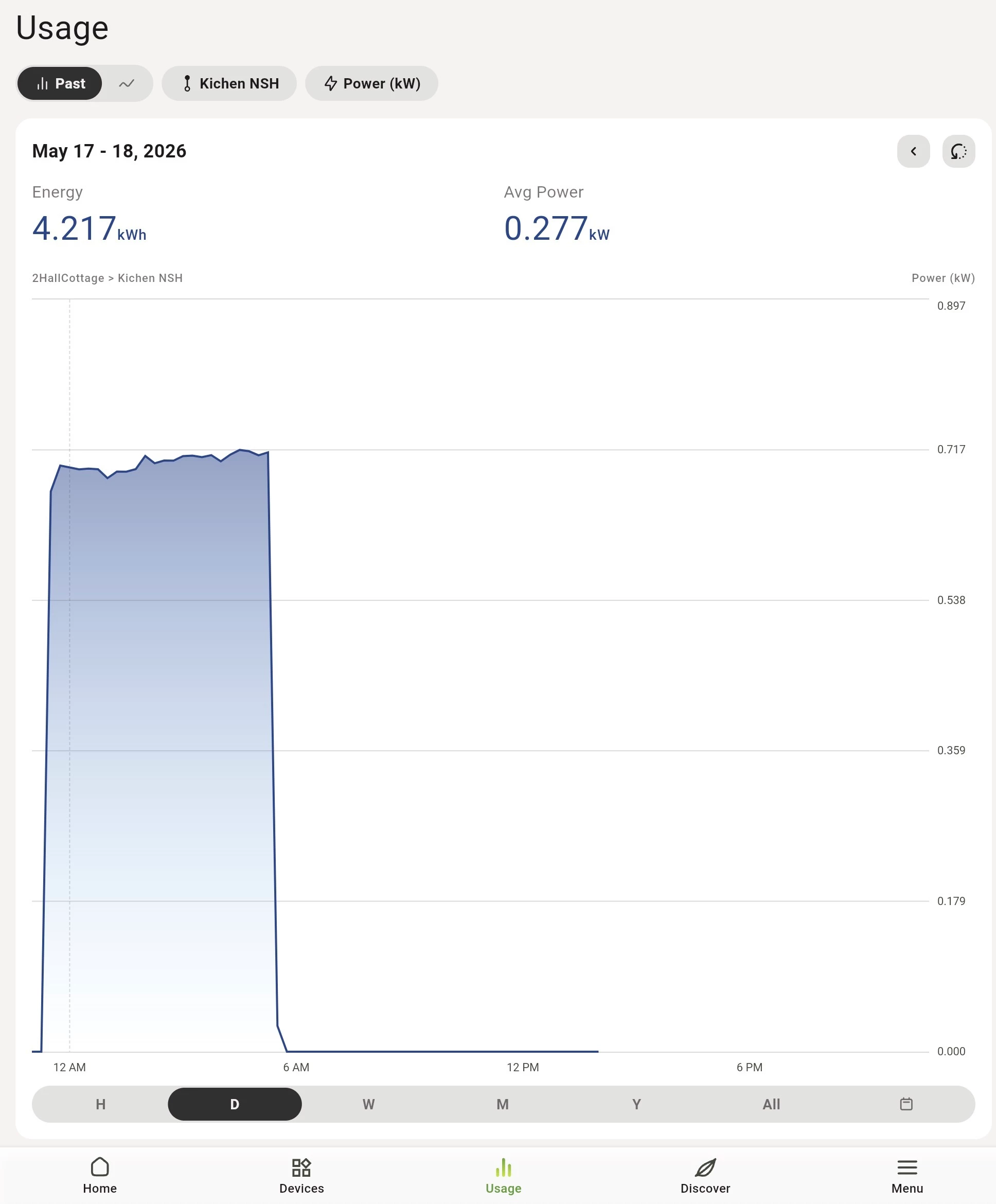Click the 12 AM dashed line on the chart
This screenshot has height=1204, width=996.
tap(70, 676)
